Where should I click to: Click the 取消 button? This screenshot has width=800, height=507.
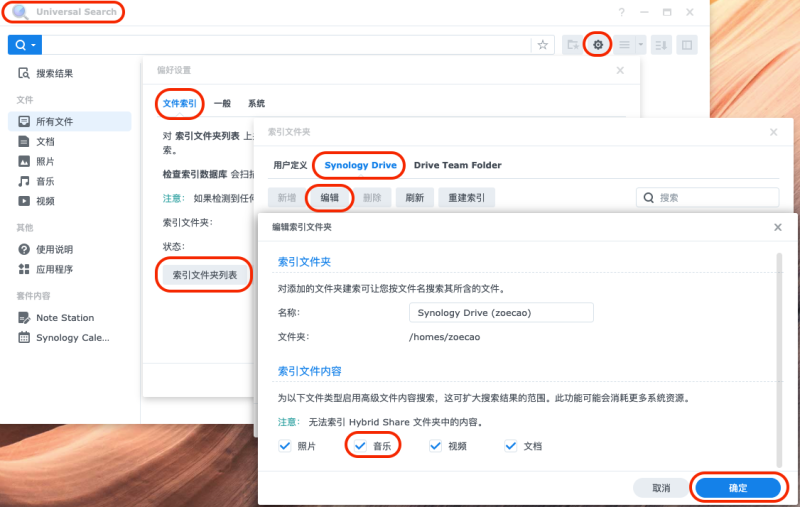661,488
